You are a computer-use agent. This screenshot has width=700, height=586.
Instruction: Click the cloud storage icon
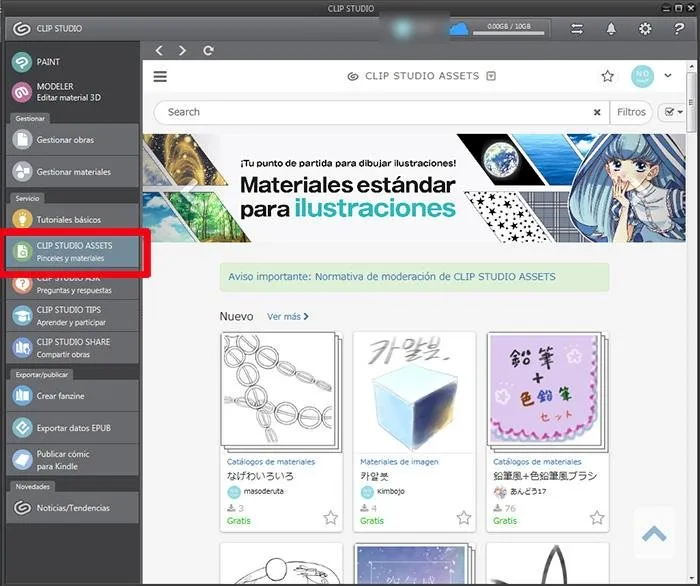tap(458, 29)
